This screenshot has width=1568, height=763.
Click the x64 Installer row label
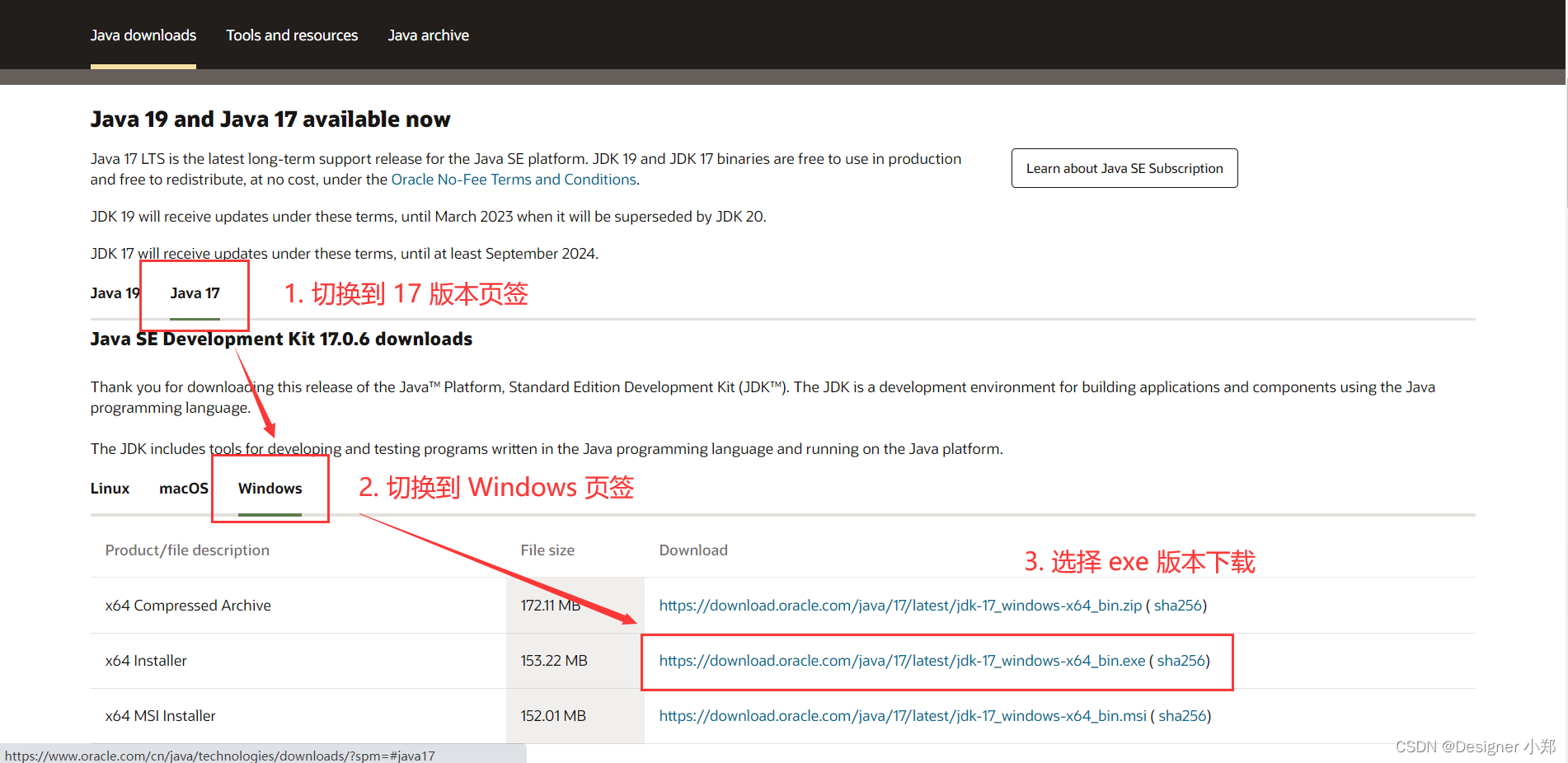[x=146, y=661]
